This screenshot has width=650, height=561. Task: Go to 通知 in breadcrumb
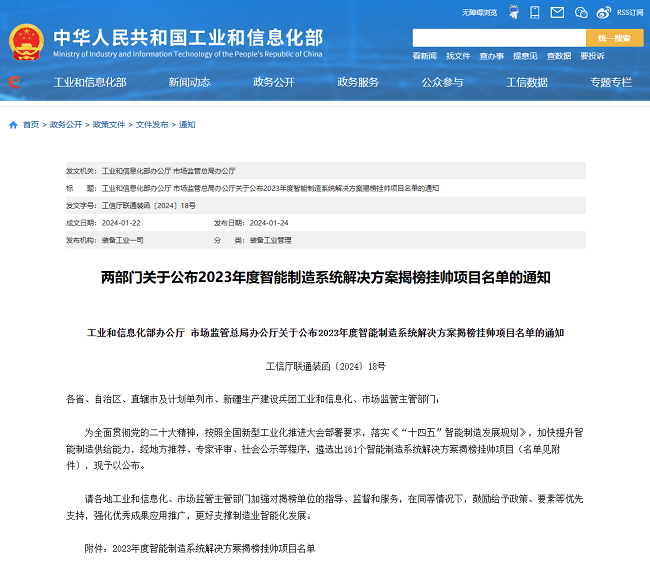187,125
